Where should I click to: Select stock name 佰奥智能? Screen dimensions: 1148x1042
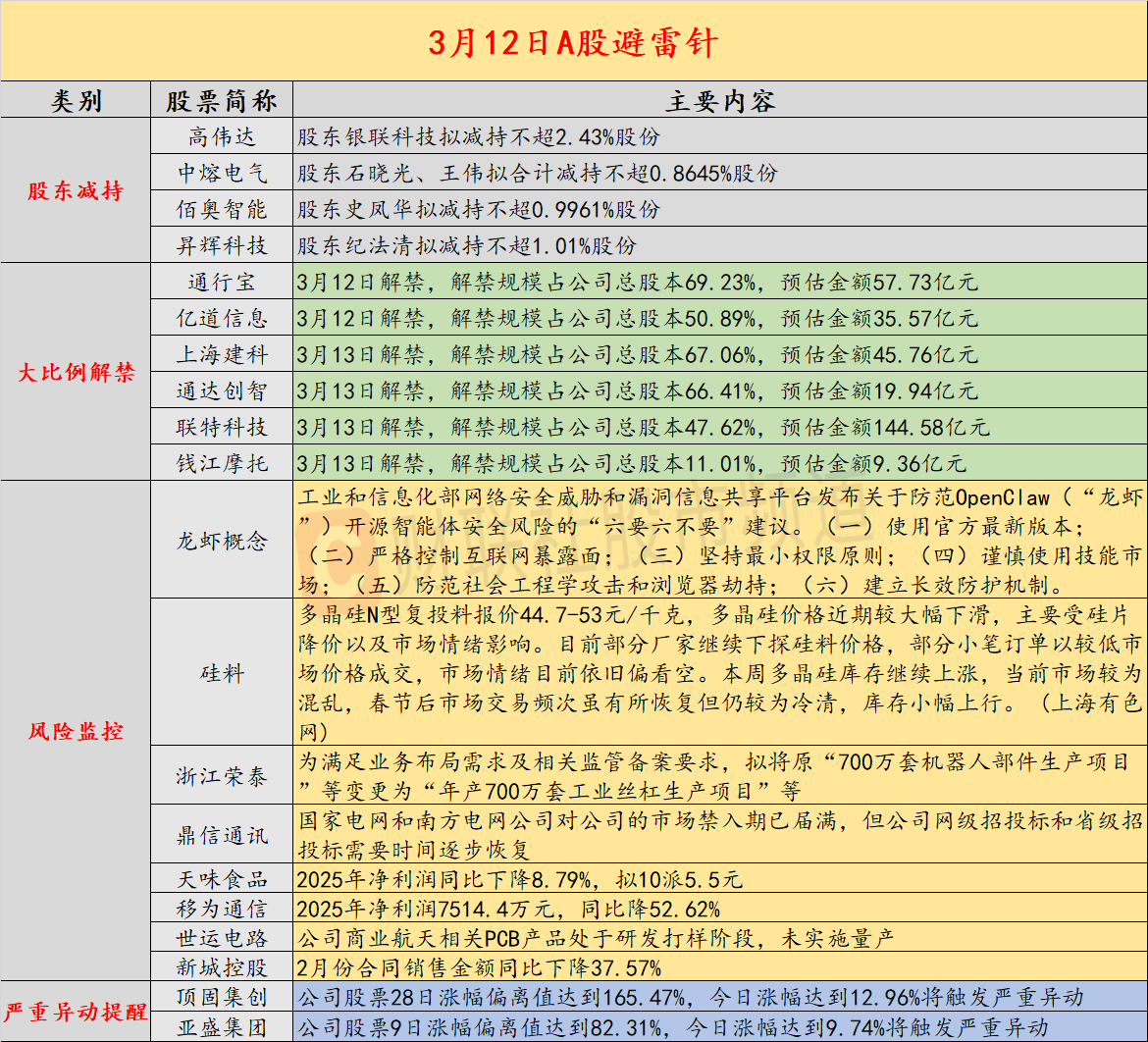pyautogui.click(x=222, y=209)
